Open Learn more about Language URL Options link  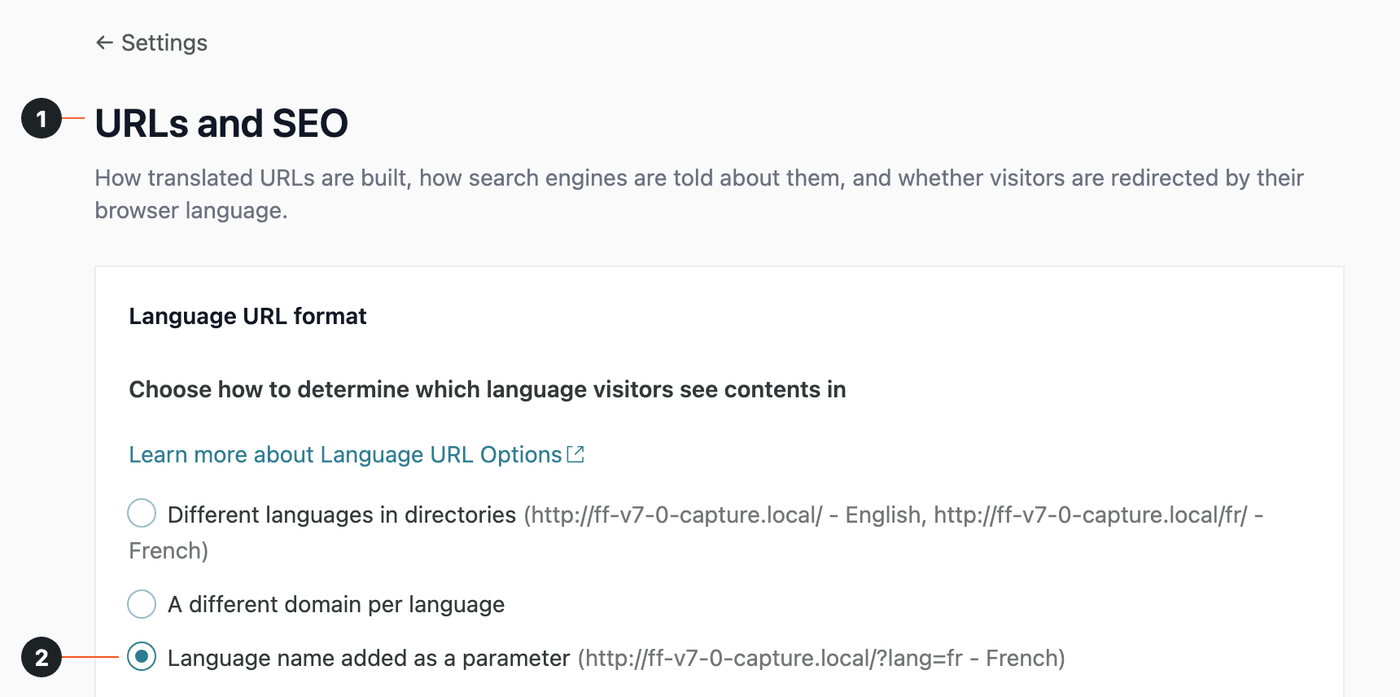(x=356, y=454)
